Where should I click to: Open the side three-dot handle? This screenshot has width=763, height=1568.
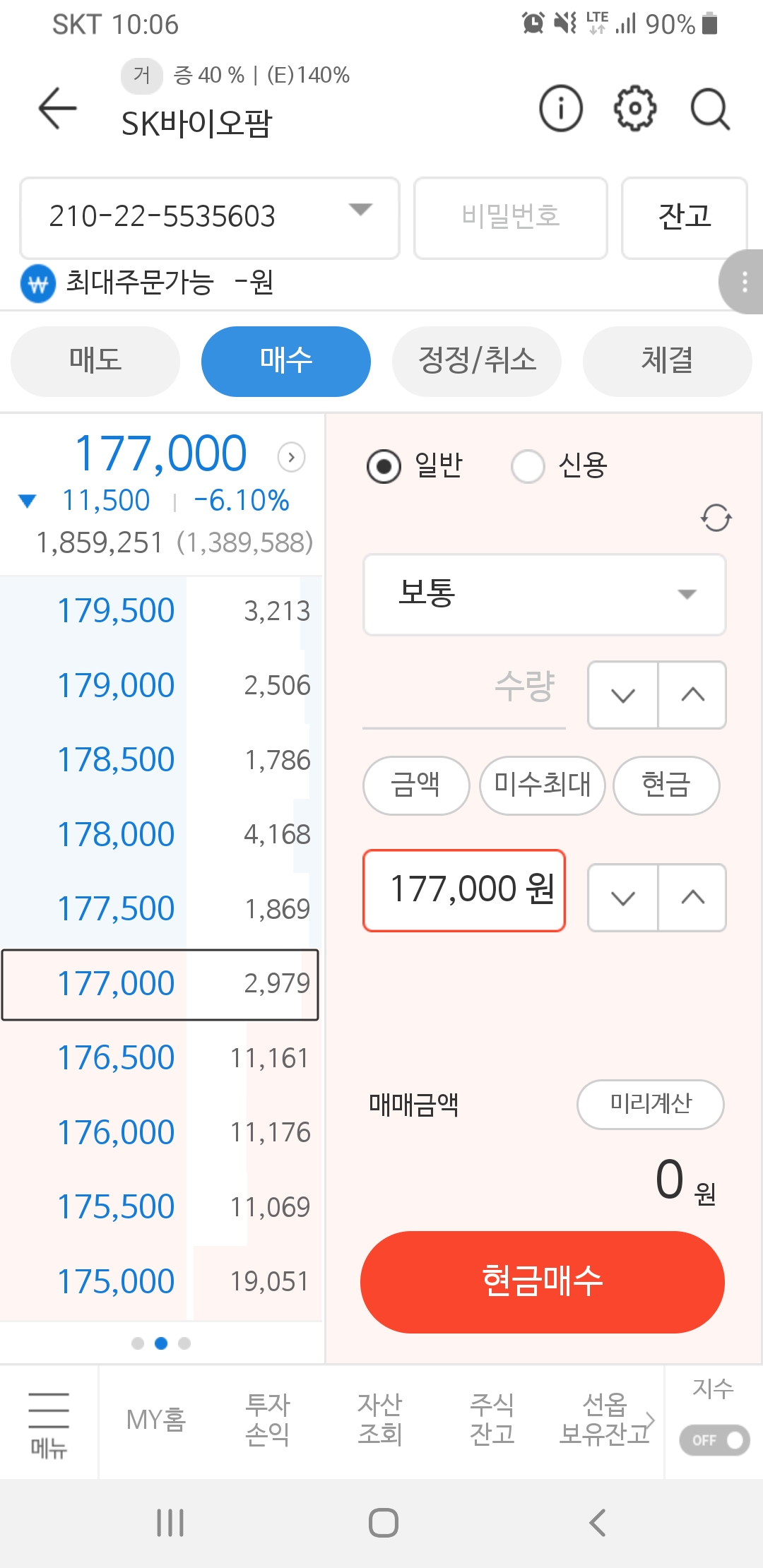click(742, 282)
